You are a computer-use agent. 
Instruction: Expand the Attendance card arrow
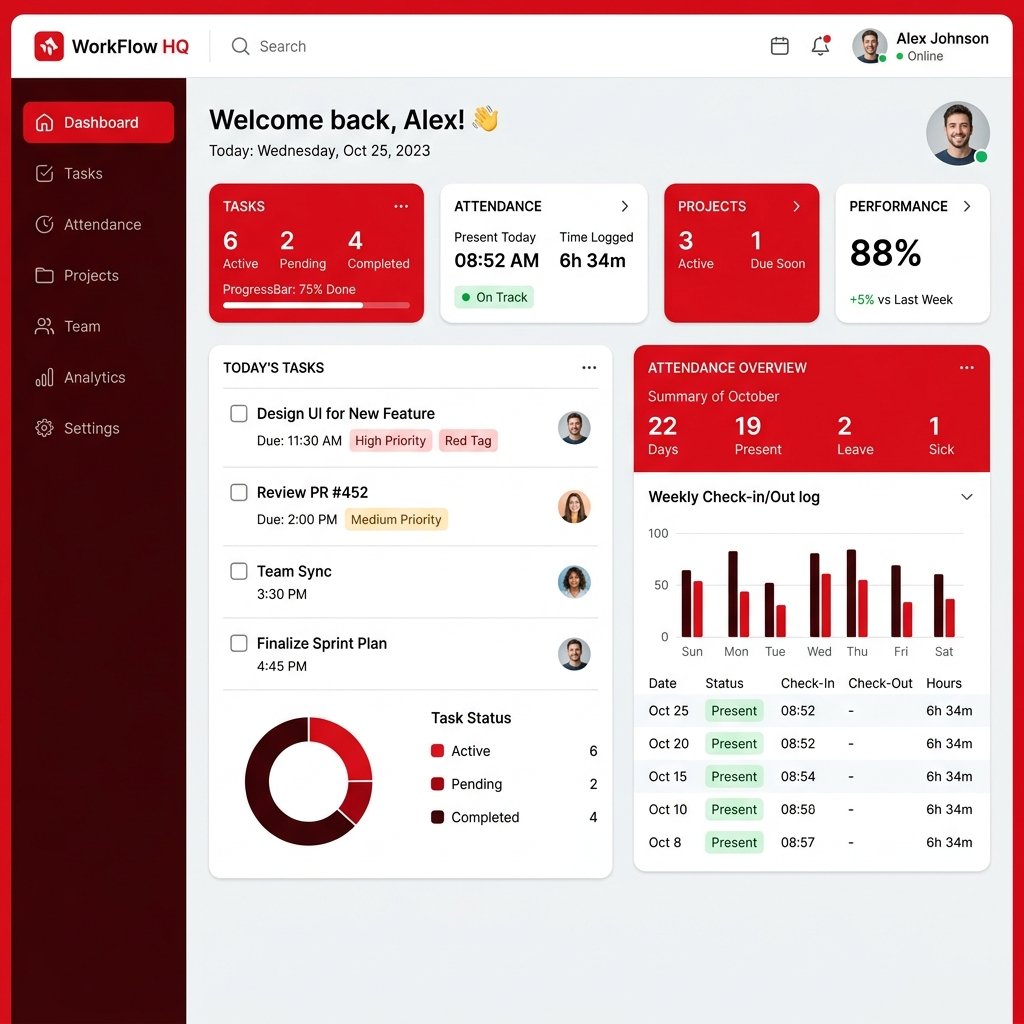coord(625,206)
